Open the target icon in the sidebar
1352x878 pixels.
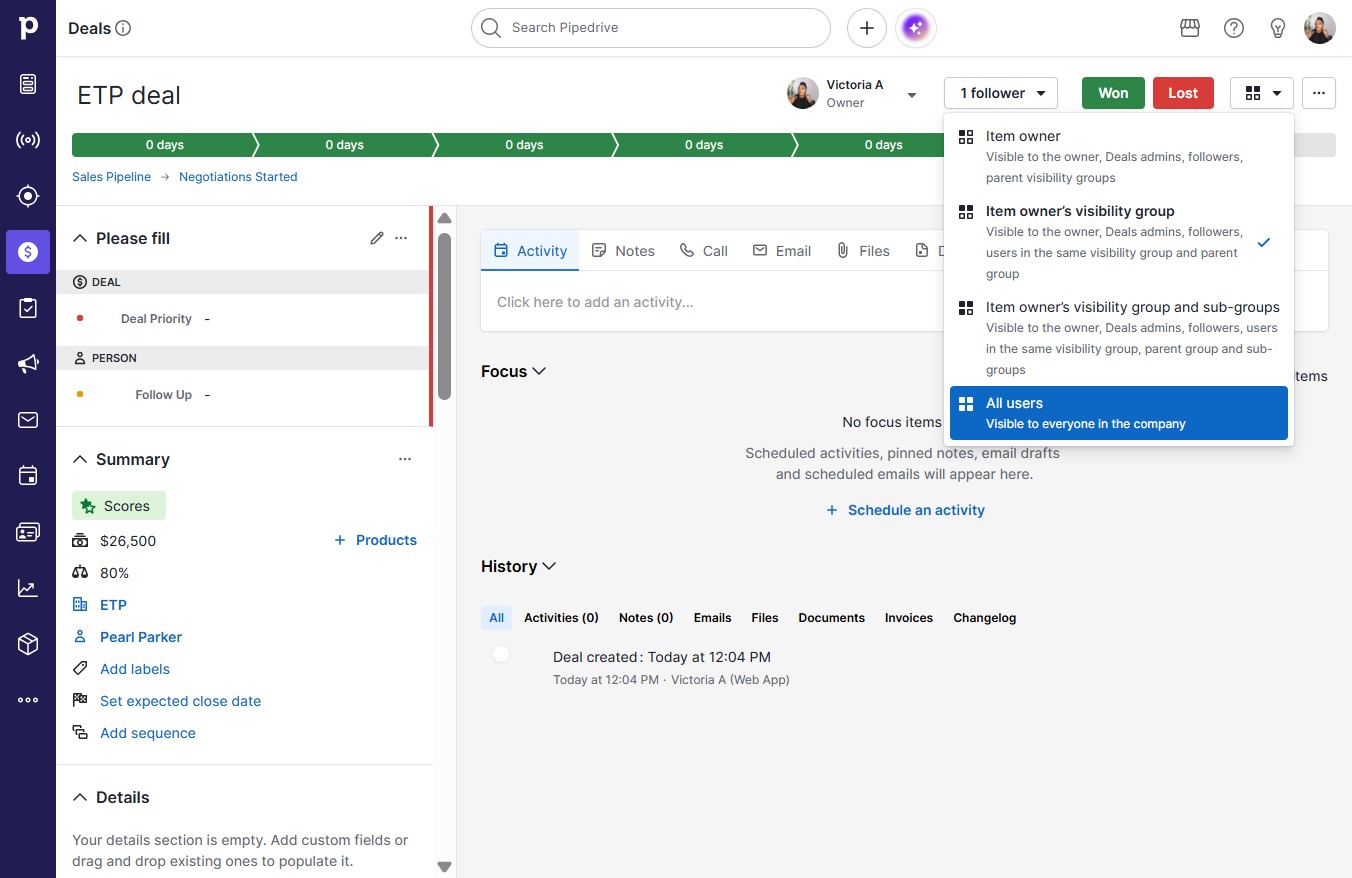28,196
